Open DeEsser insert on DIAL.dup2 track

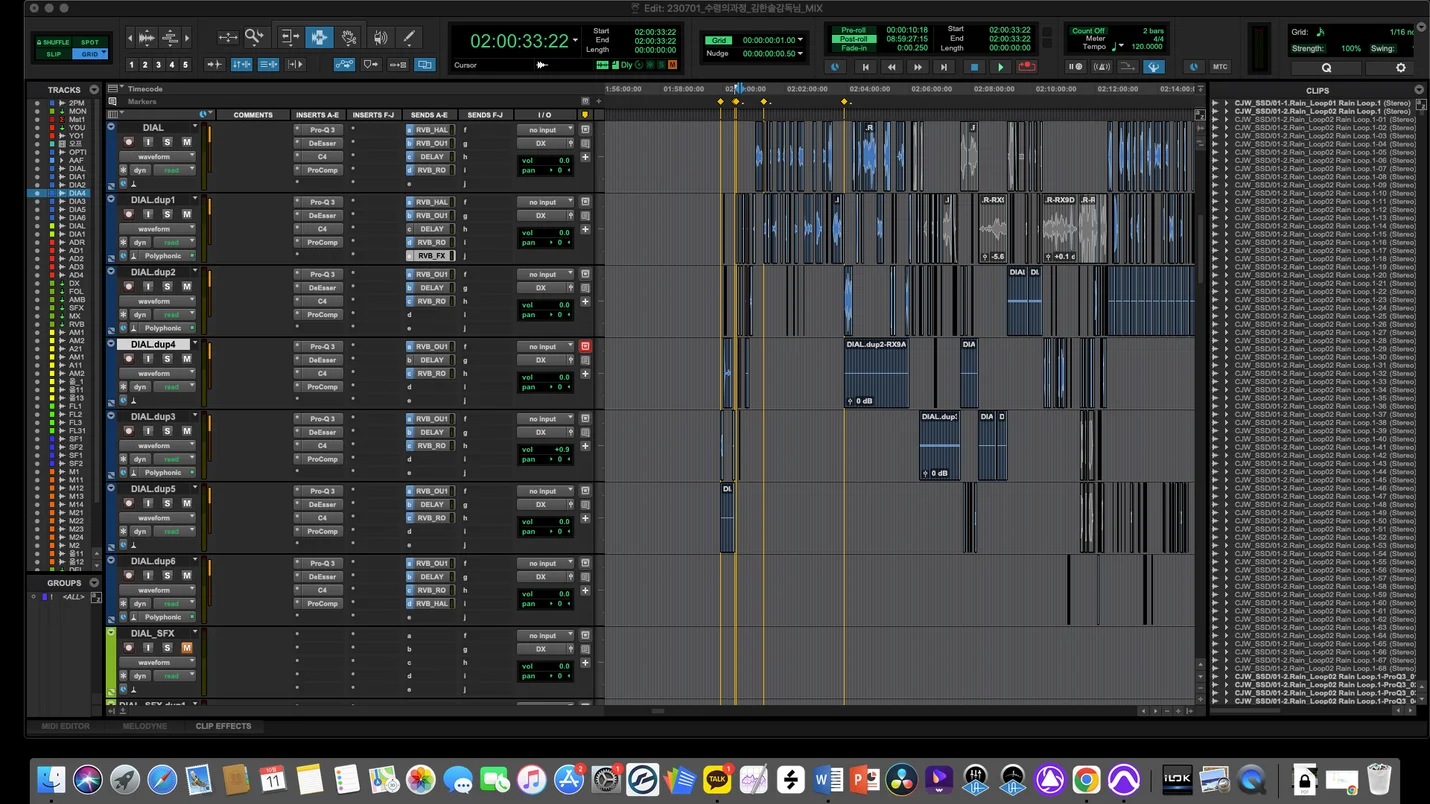pyautogui.click(x=320, y=288)
